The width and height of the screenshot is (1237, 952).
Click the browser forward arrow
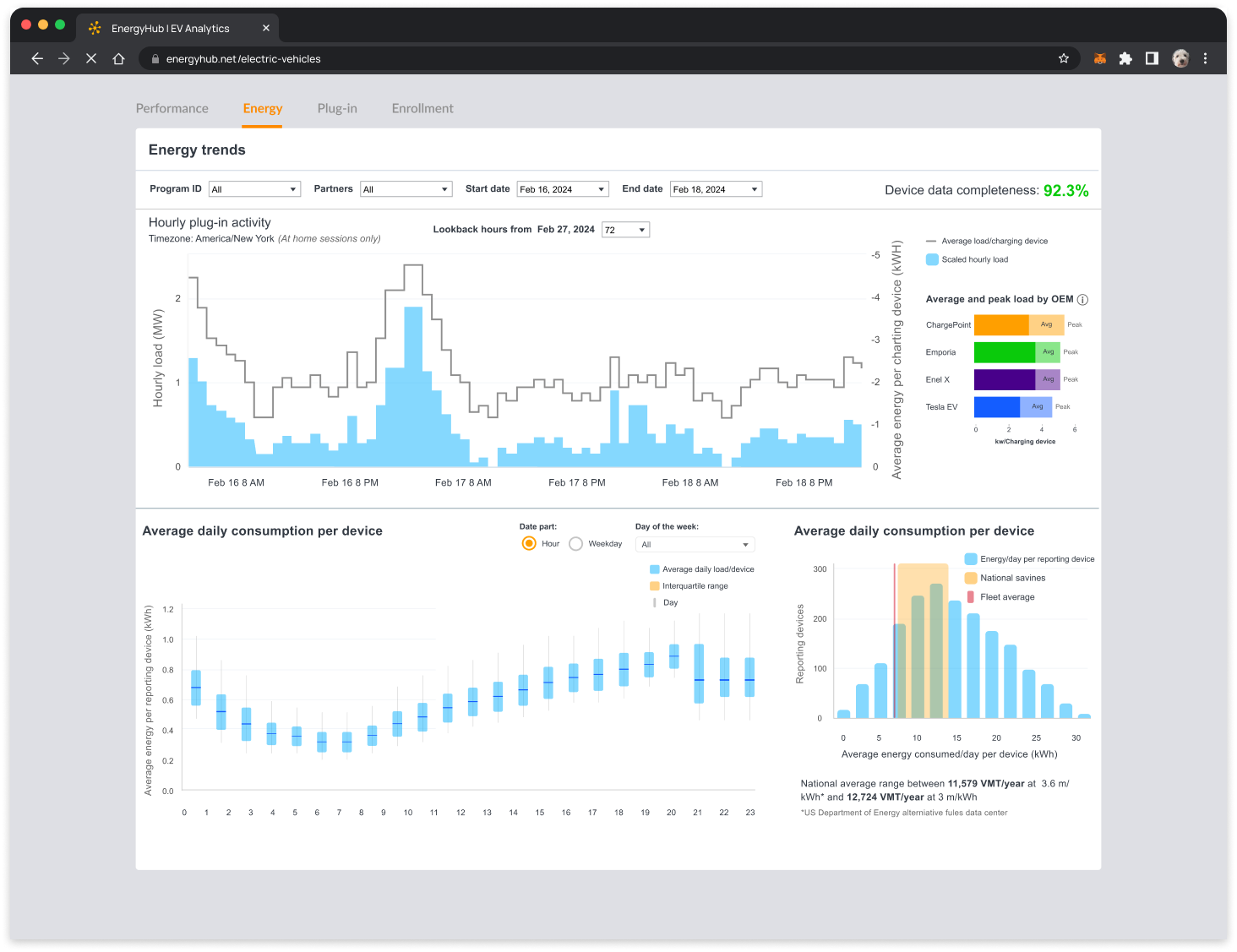tap(64, 58)
